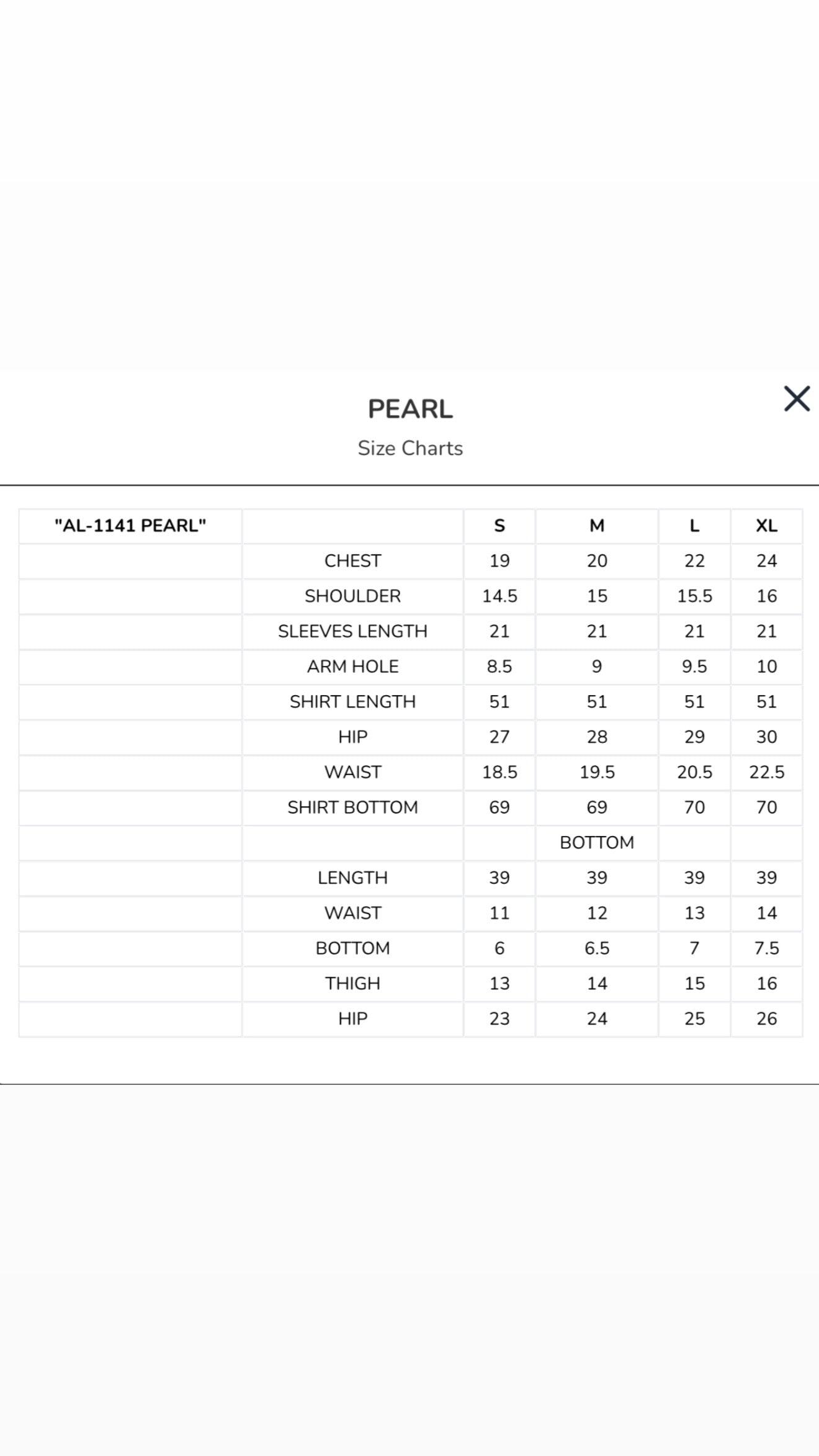The image size is (819, 1456).
Task: Click the SHIRT BOTTOM row label
Action: tap(352, 807)
